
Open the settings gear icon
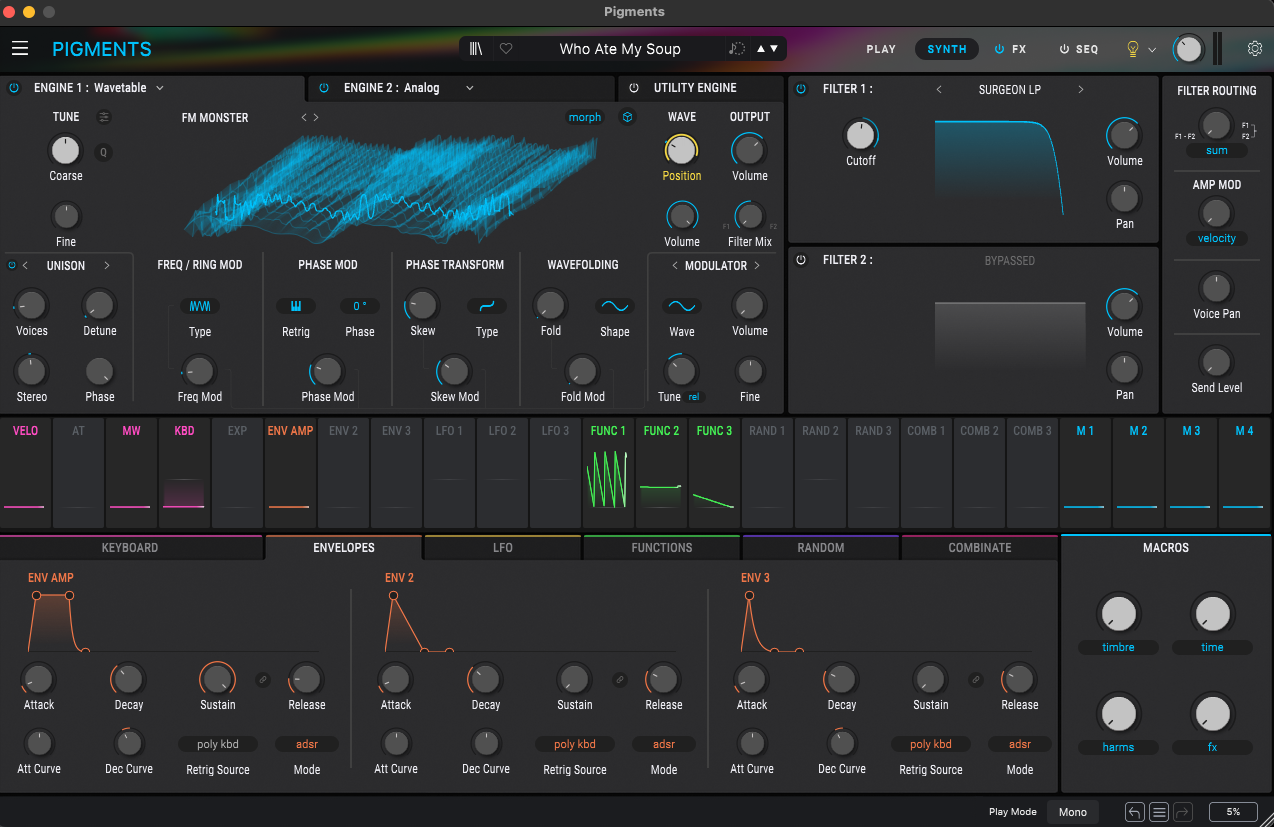click(1254, 48)
